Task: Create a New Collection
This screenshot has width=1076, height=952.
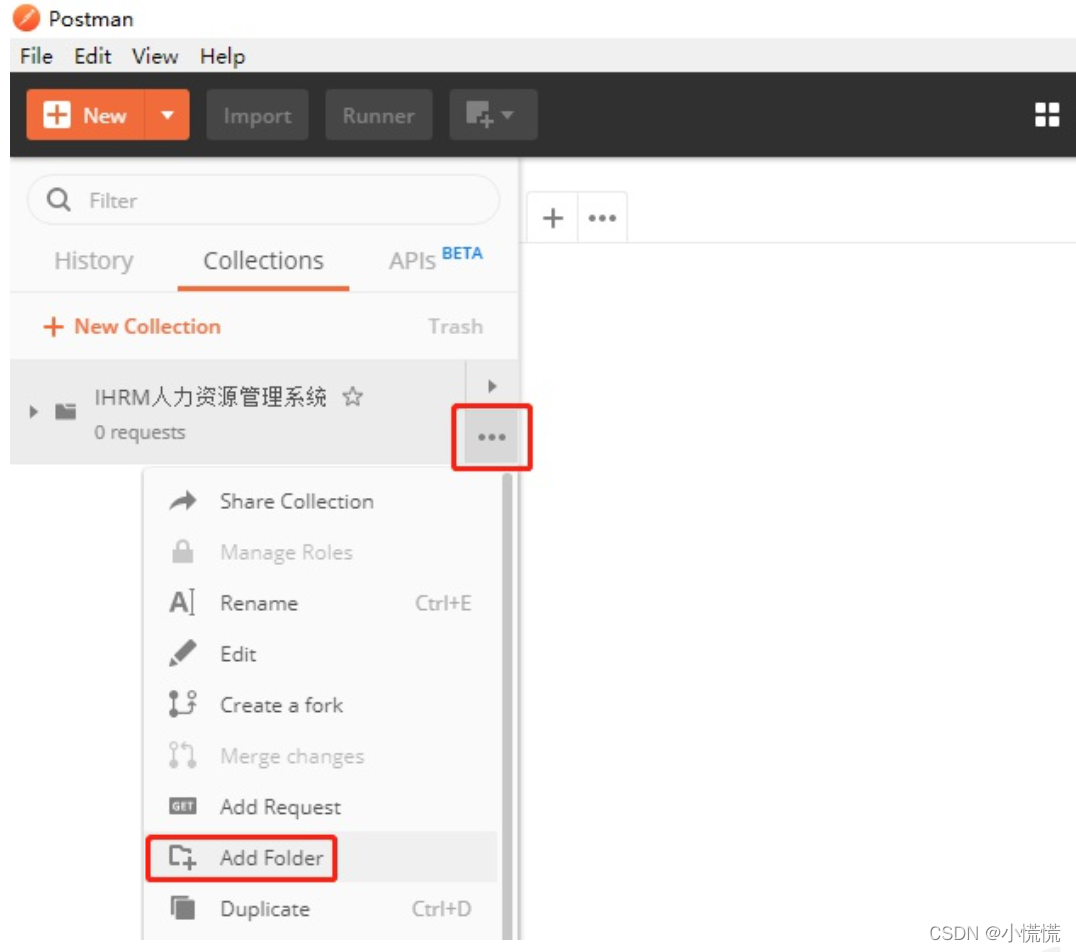Action: [132, 326]
